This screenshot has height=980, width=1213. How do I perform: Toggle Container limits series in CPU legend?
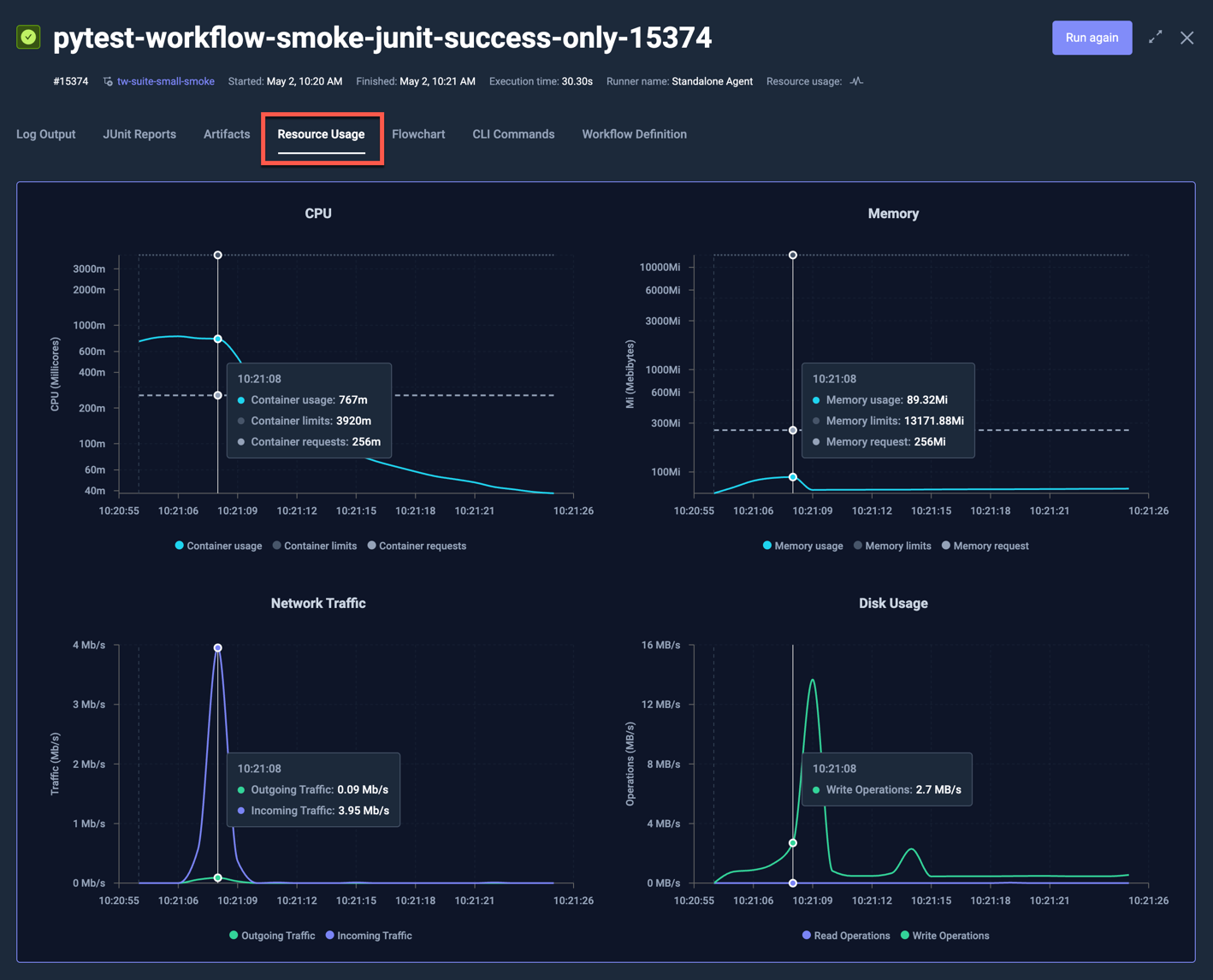315,546
